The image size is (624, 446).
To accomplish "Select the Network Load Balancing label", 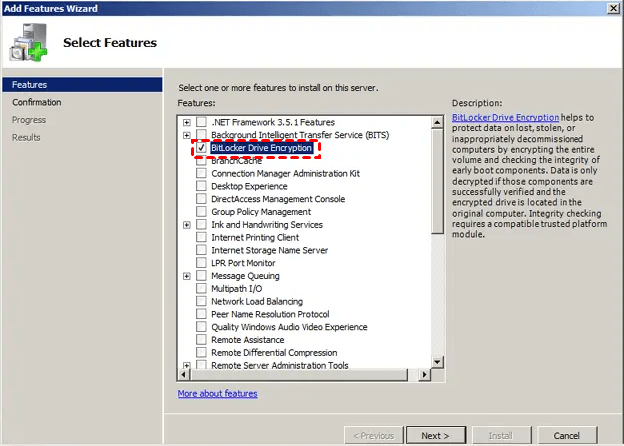I will tap(257, 301).
